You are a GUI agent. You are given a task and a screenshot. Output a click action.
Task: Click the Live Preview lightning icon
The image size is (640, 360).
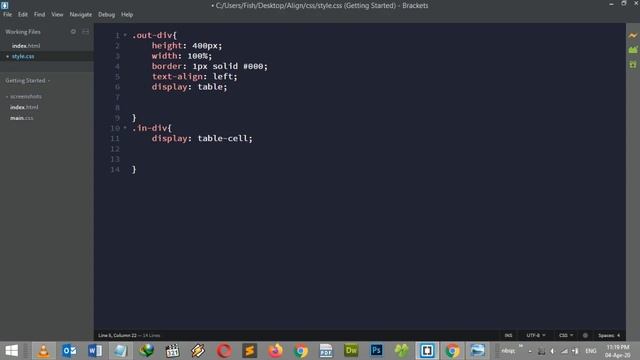pyautogui.click(x=633, y=36)
